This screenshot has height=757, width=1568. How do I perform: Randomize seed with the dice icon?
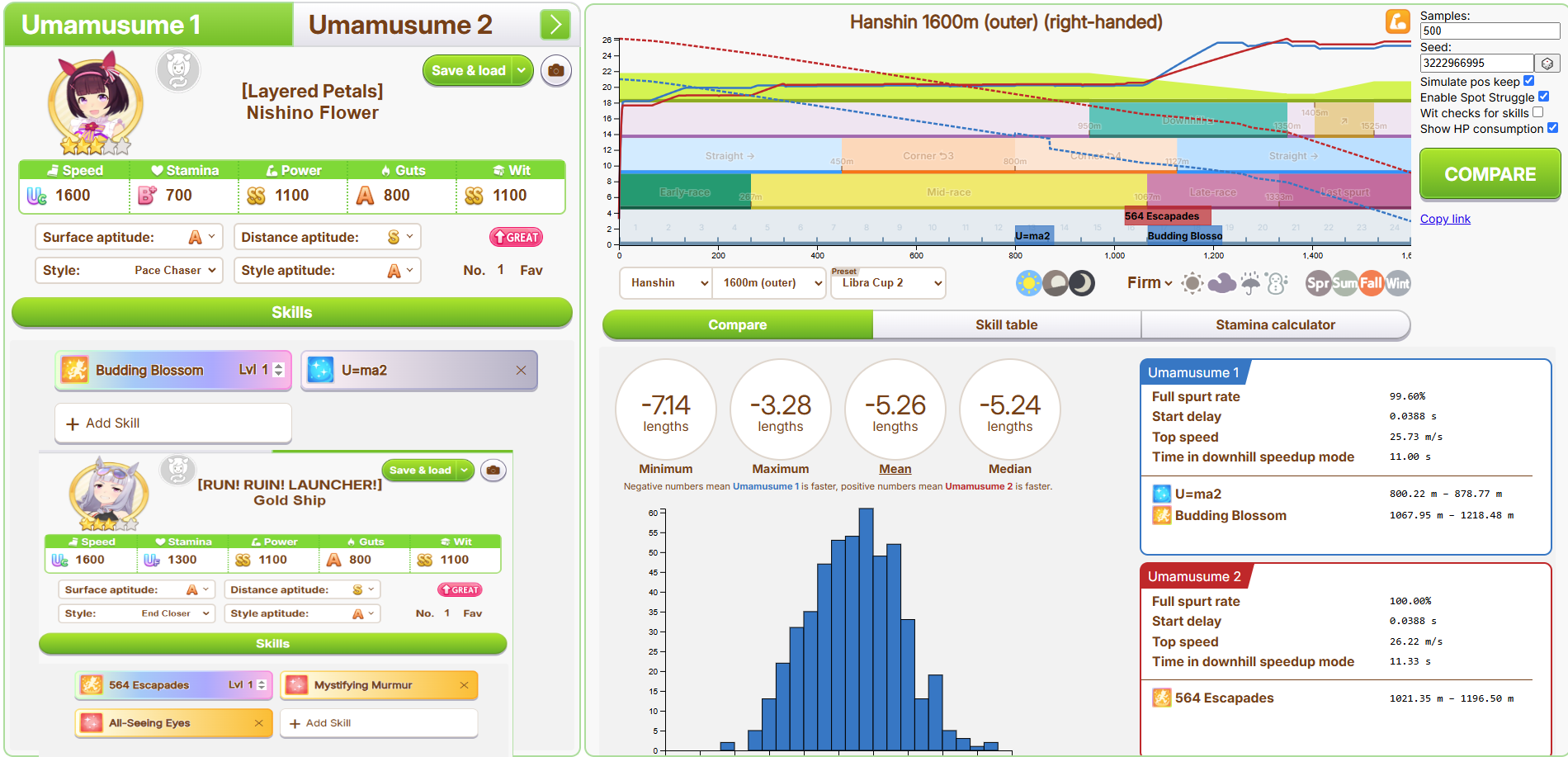(x=1547, y=64)
